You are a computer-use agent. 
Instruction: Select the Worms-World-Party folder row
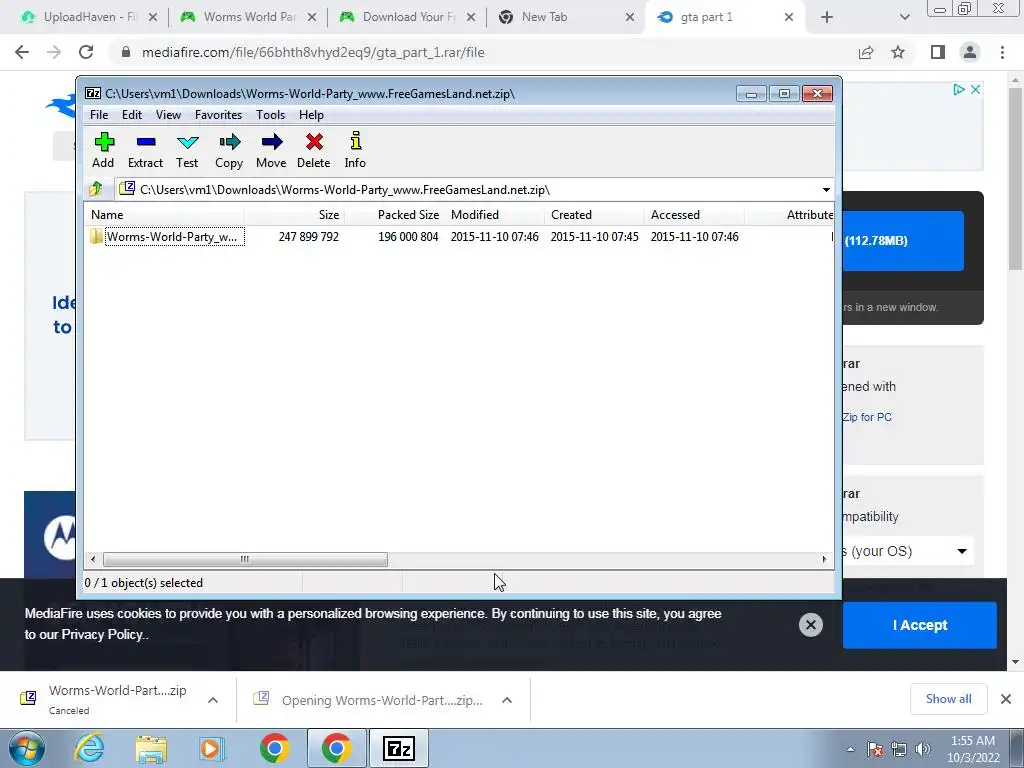tap(167, 236)
